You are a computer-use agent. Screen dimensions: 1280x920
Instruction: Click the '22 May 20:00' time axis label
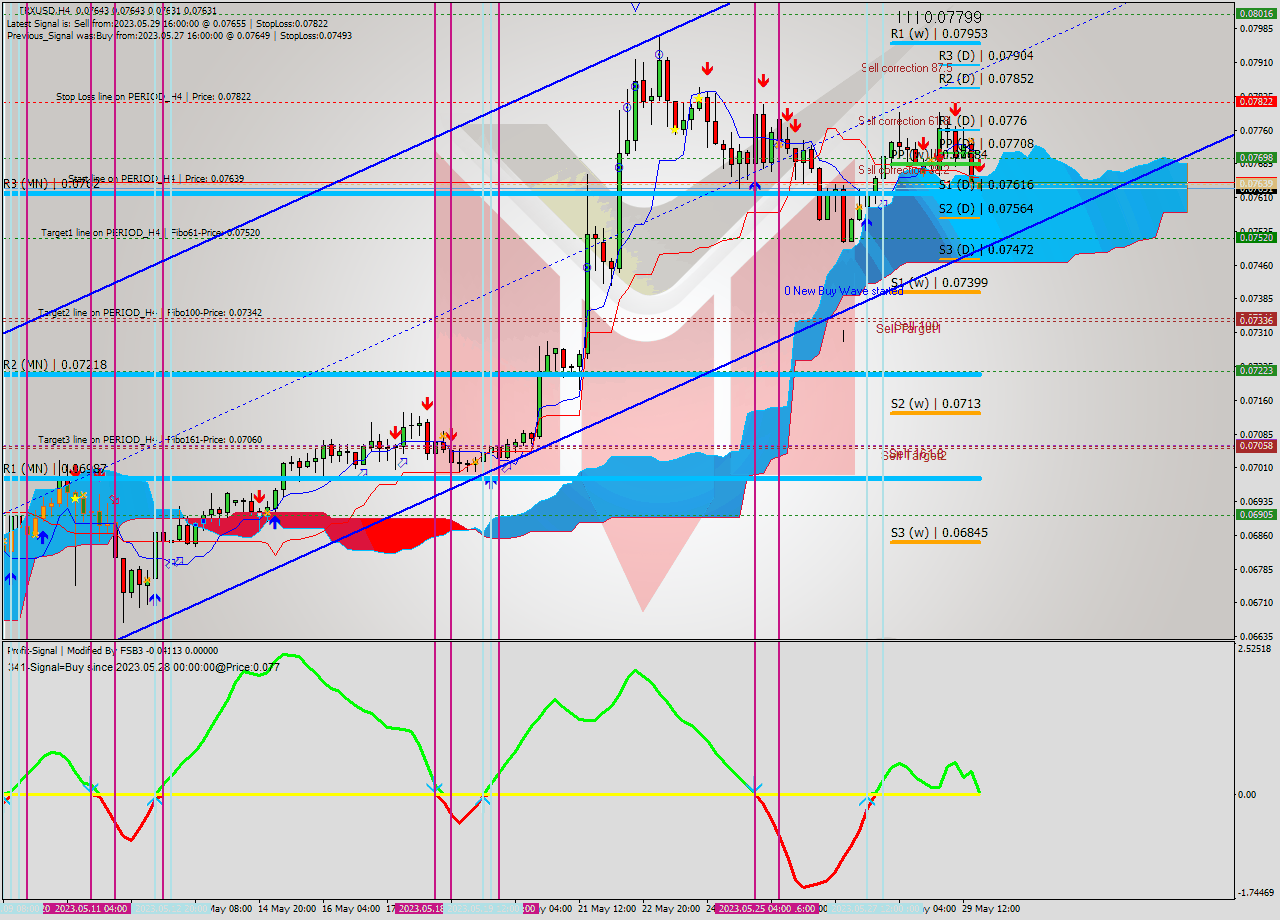tap(672, 909)
